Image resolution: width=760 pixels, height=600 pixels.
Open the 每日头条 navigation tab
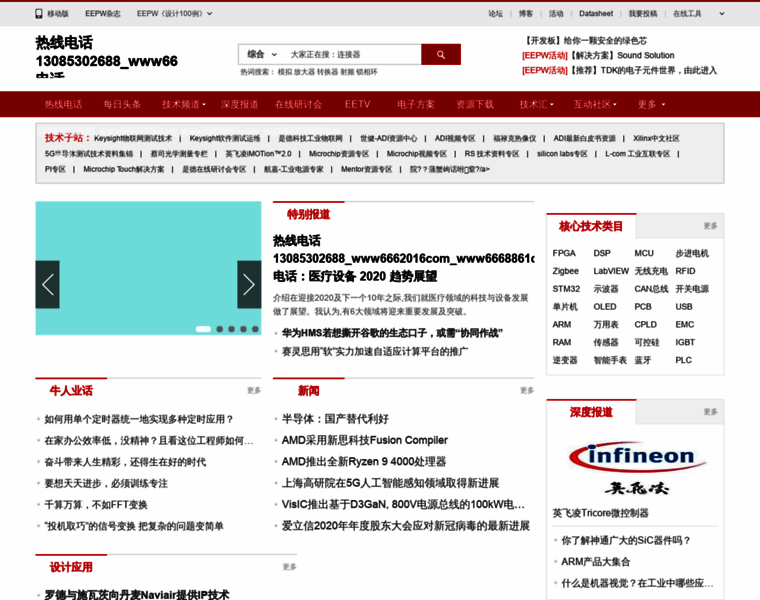pyautogui.click(x=122, y=104)
